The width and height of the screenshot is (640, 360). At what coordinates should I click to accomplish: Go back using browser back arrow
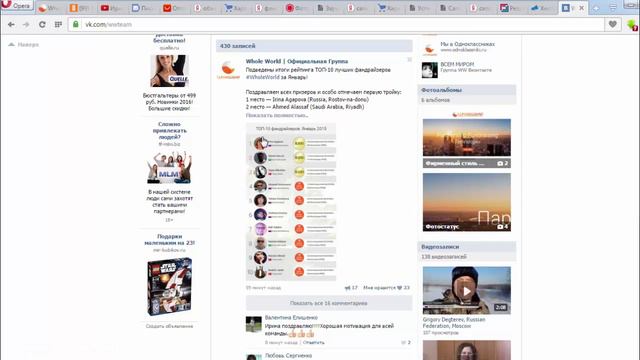click(11, 24)
